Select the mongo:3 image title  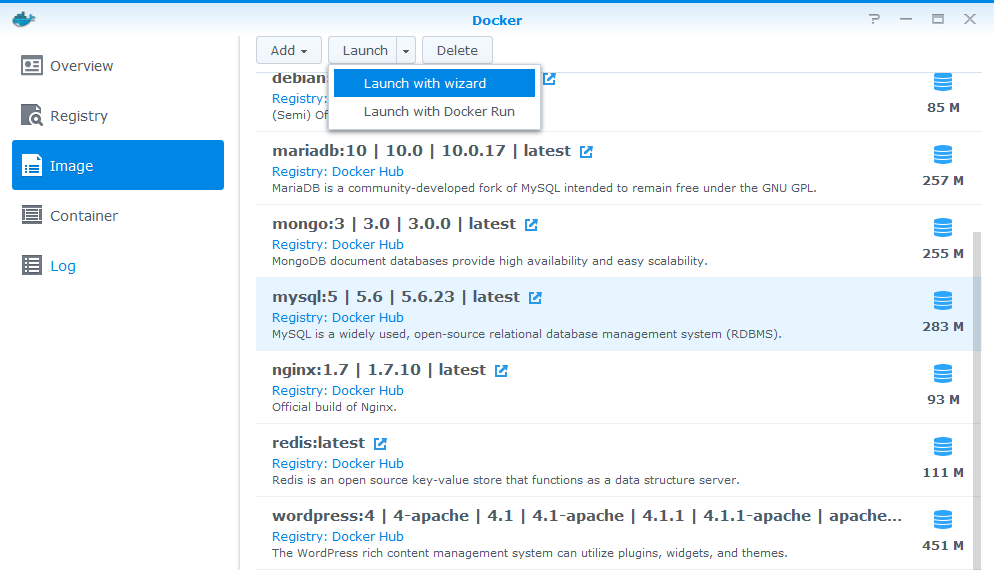(x=394, y=224)
